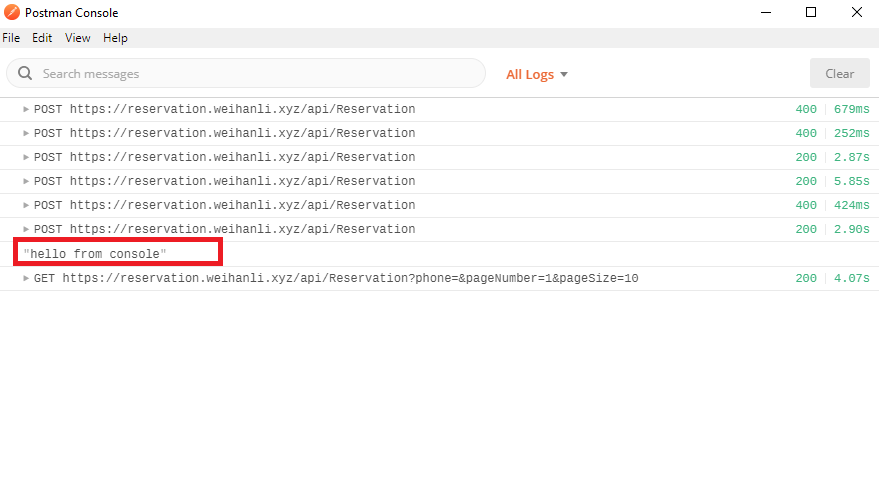The width and height of the screenshot is (879, 493).
Task: Expand the GET Reservation request row
Action: point(26,278)
